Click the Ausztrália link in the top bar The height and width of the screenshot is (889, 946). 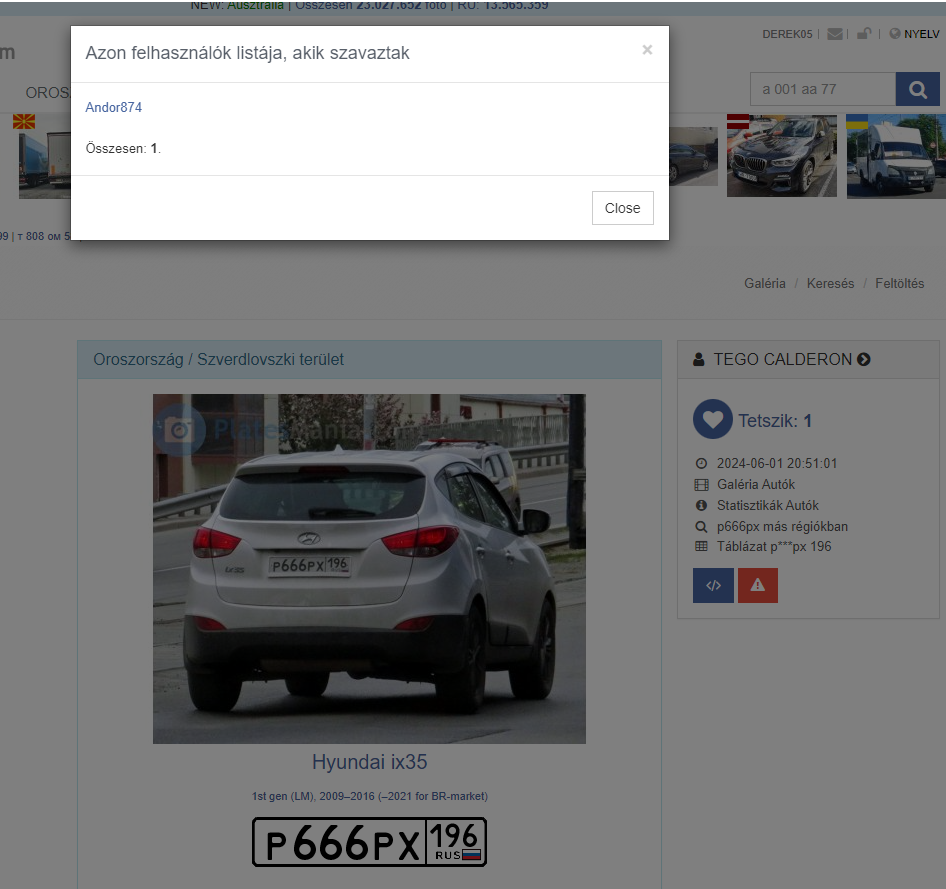tap(255, 5)
